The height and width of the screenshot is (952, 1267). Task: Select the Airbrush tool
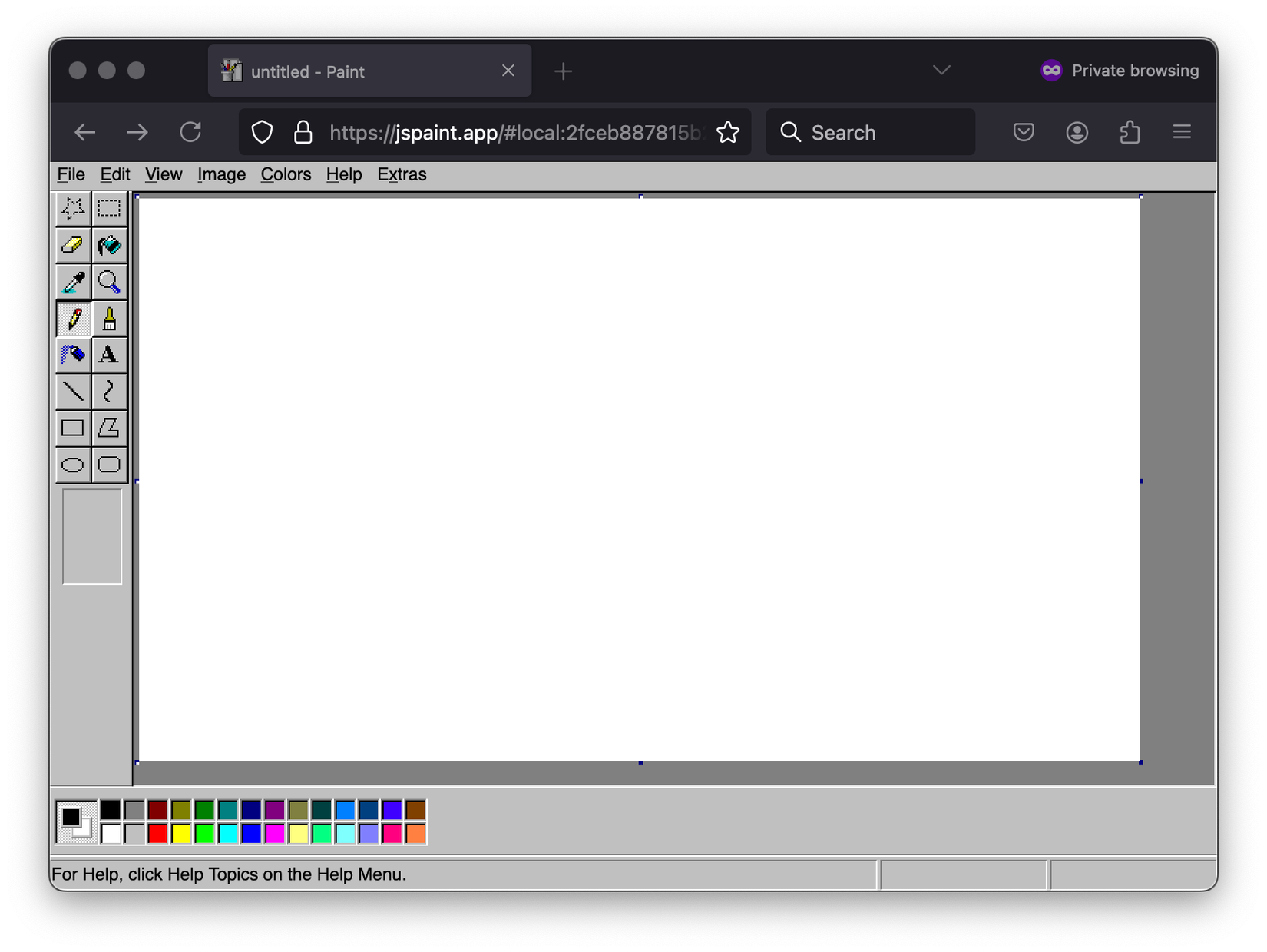[73, 355]
